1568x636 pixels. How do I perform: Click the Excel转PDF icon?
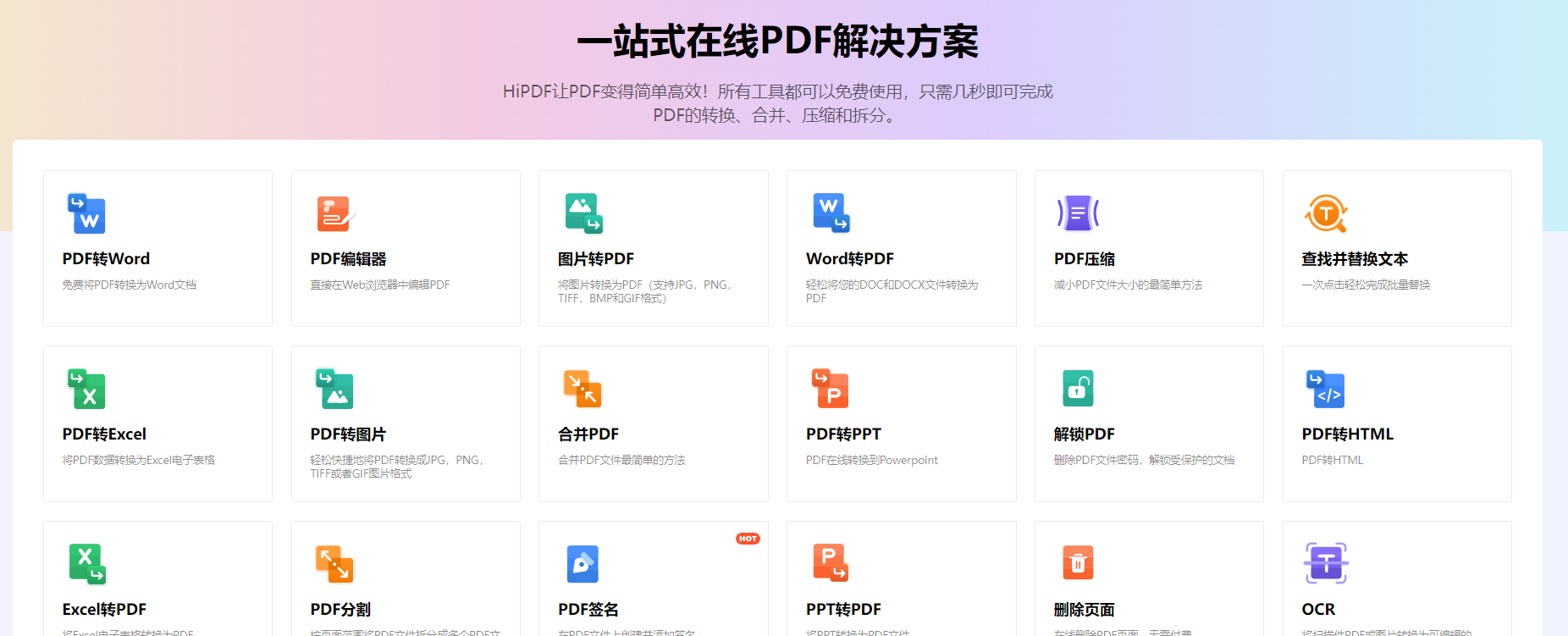86,564
